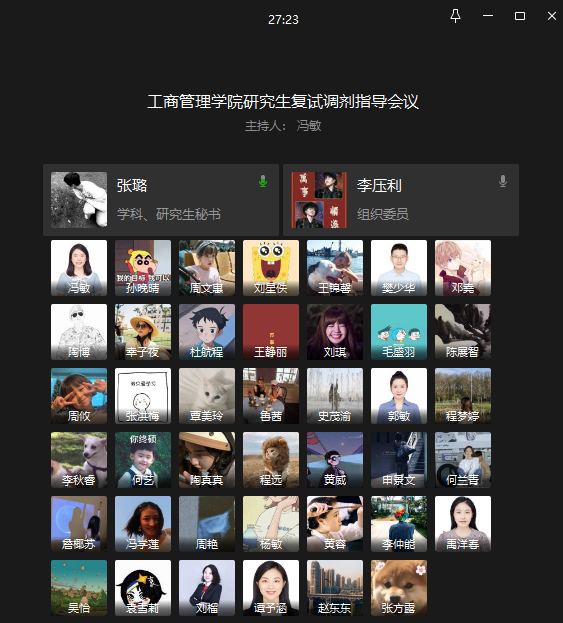Pin the meeting window on top
Screen dimensions: 563x623
point(455,16)
